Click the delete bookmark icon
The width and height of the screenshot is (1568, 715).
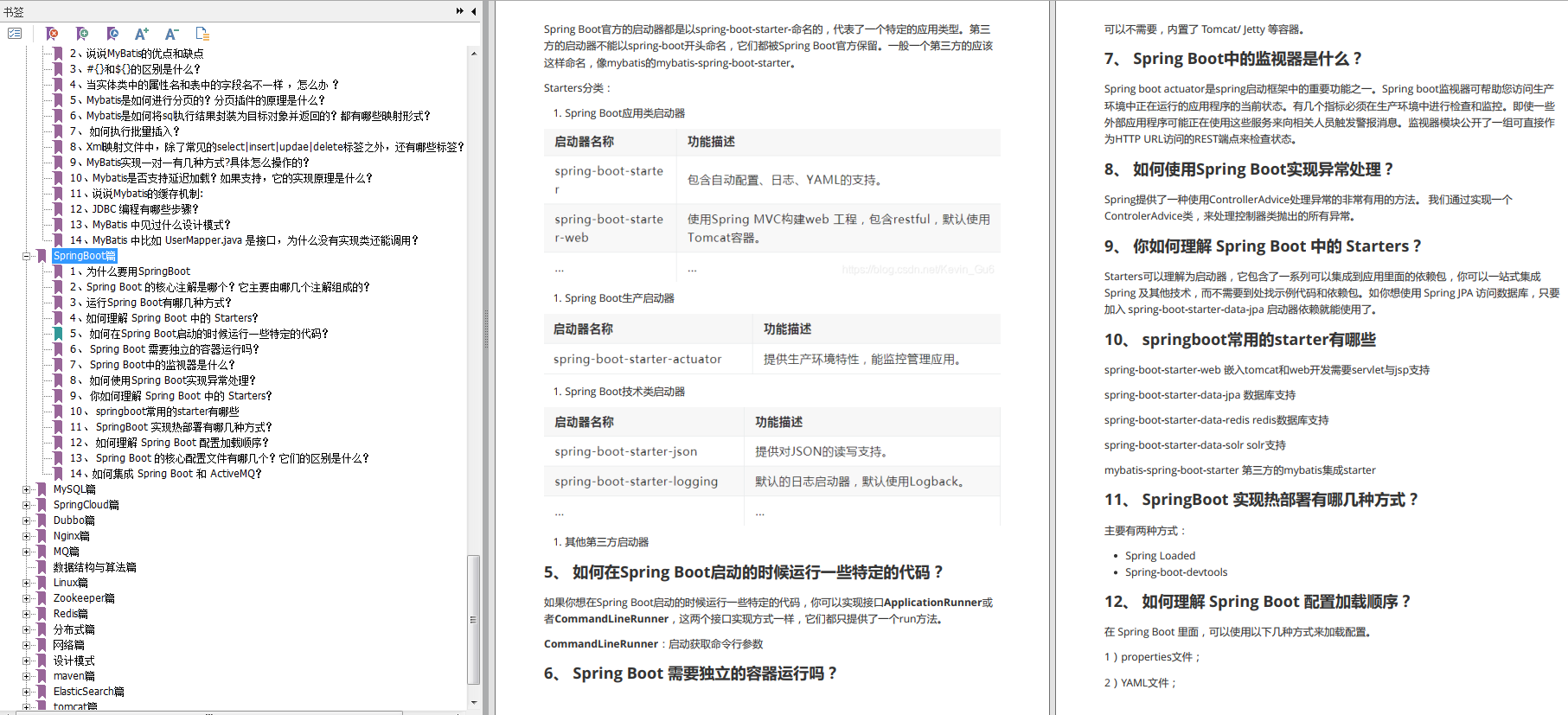(52, 34)
